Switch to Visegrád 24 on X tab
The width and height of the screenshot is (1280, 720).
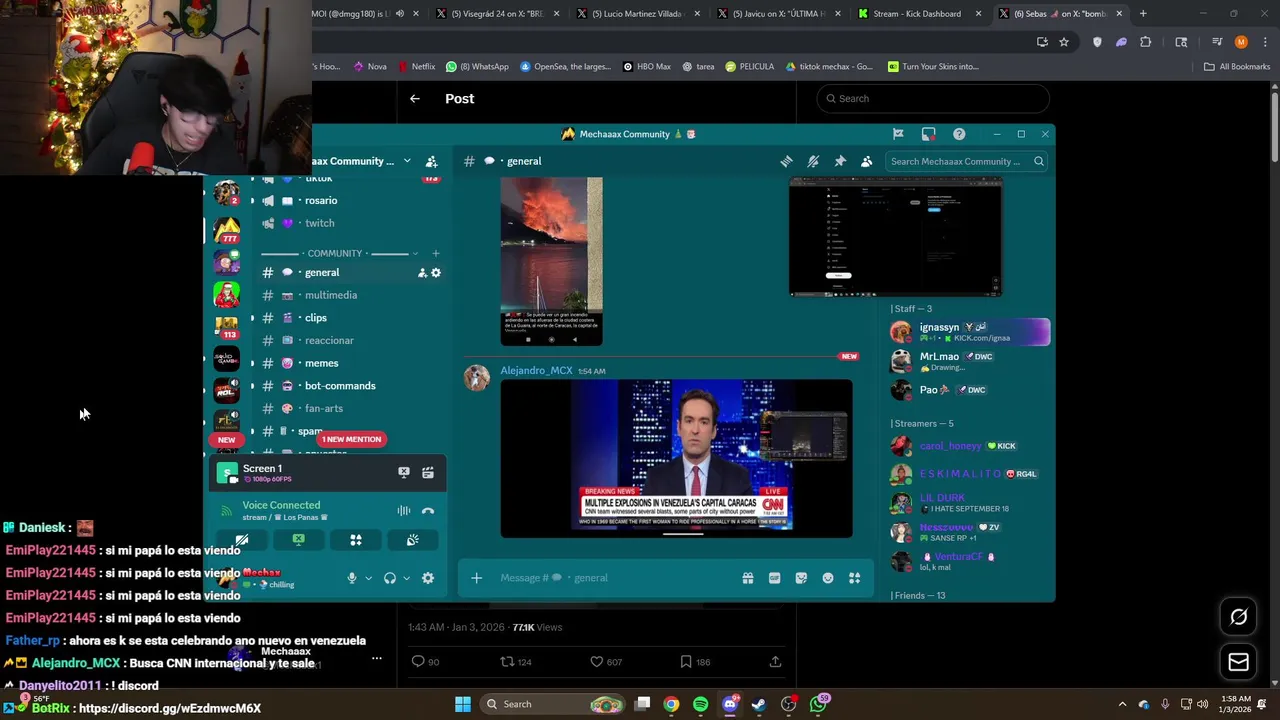[x=498, y=14]
